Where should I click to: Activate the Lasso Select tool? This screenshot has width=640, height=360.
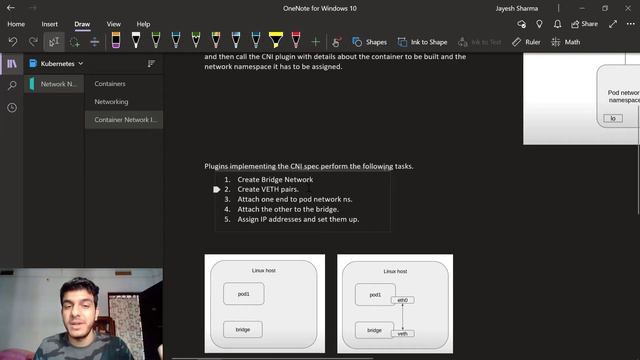(74, 42)
